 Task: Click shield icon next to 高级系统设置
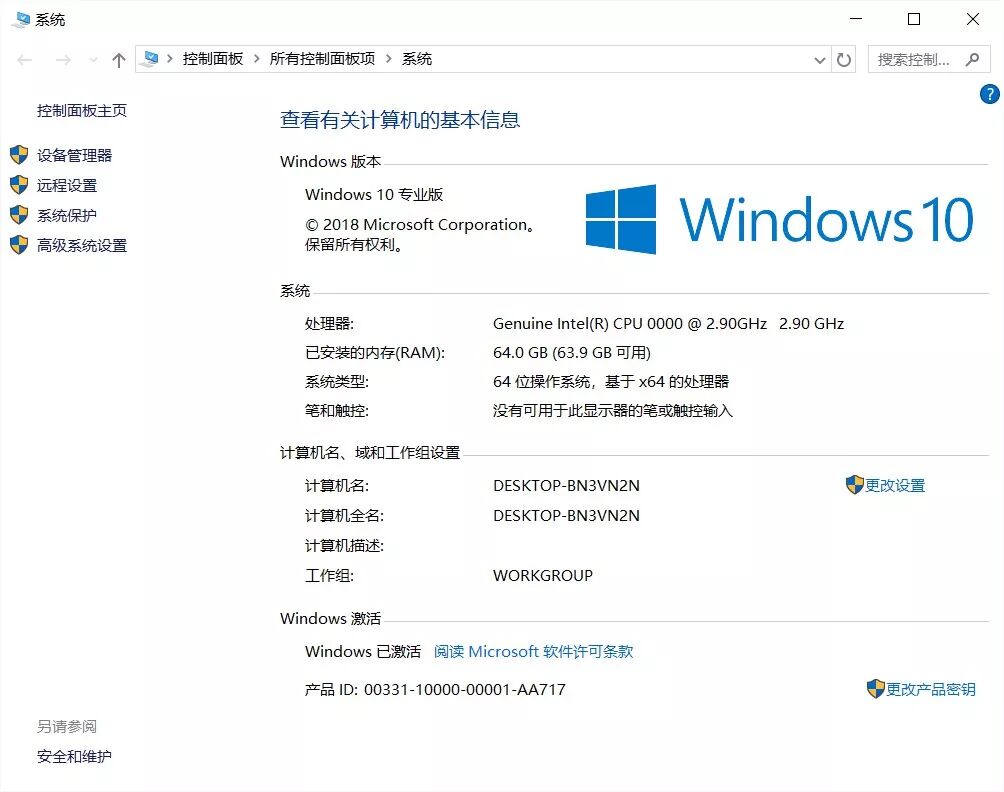19,245
